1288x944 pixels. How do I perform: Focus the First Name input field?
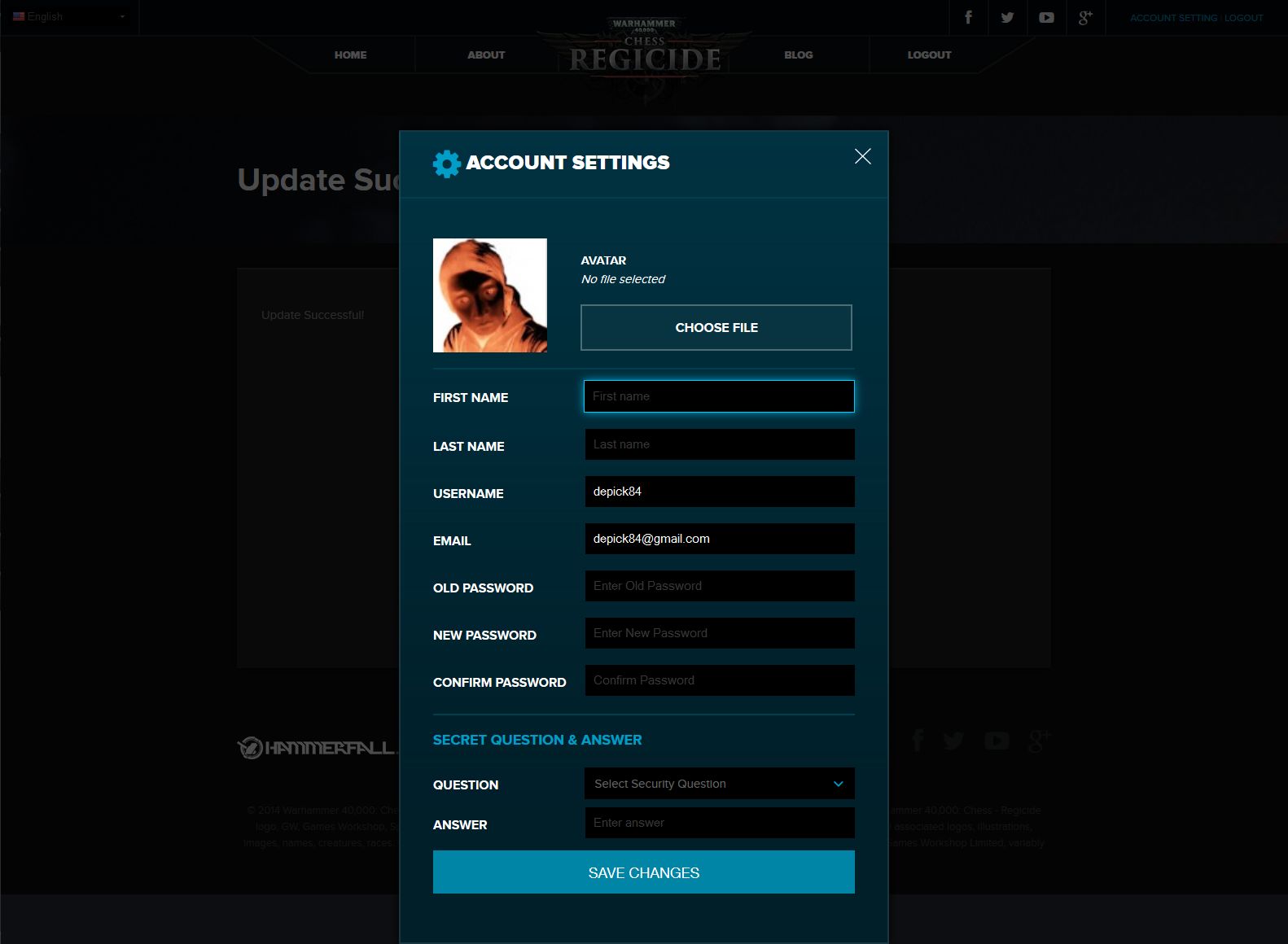[x=719, y=396]
